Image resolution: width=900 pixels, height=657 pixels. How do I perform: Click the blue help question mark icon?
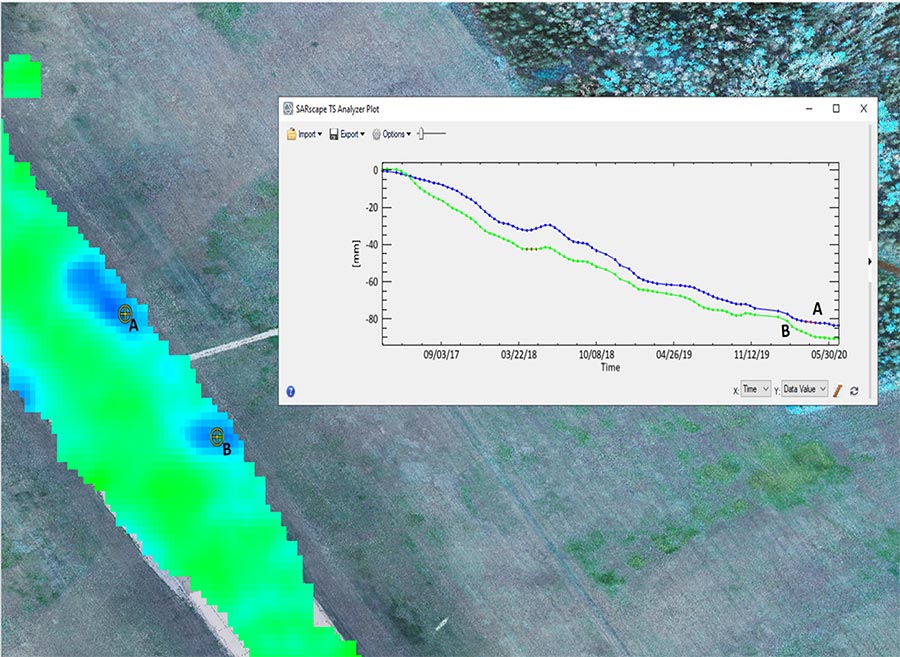(x=290, y=391)
